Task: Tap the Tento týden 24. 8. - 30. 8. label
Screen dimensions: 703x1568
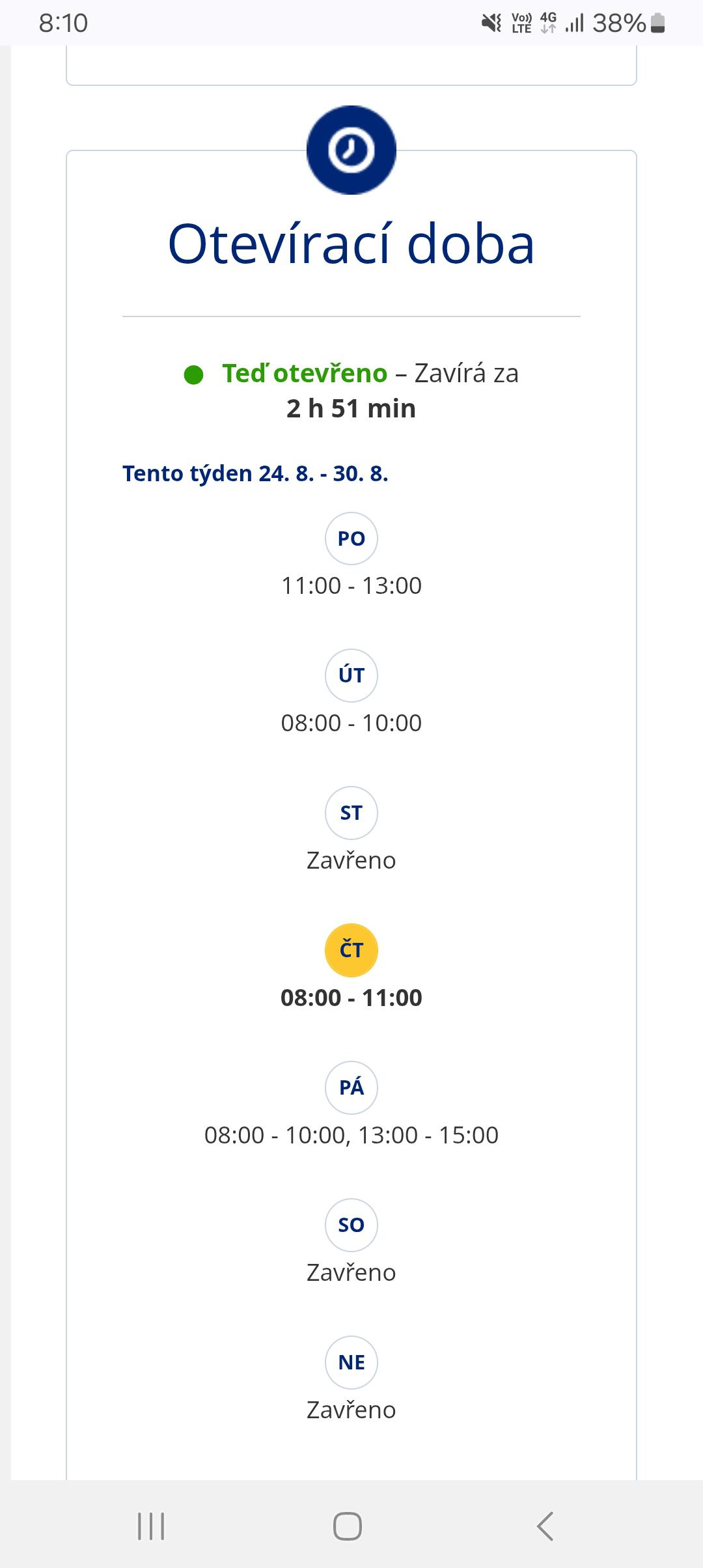Action: tap(255, 473)
